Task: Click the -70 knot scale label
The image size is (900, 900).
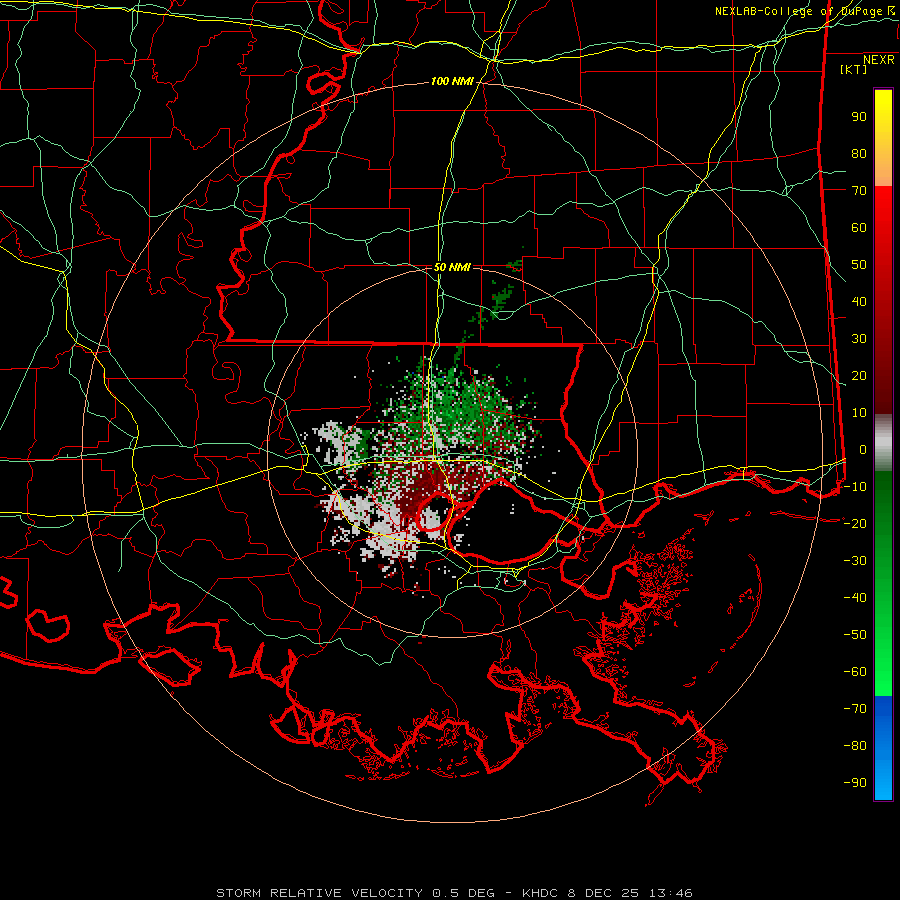Action: (855, 709)
